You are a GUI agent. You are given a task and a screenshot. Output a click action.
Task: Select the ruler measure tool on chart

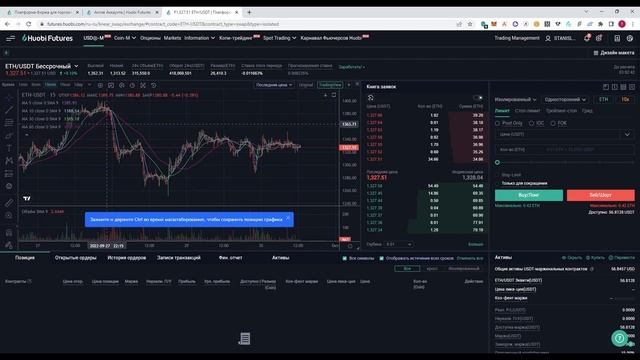tap(9, 202)
